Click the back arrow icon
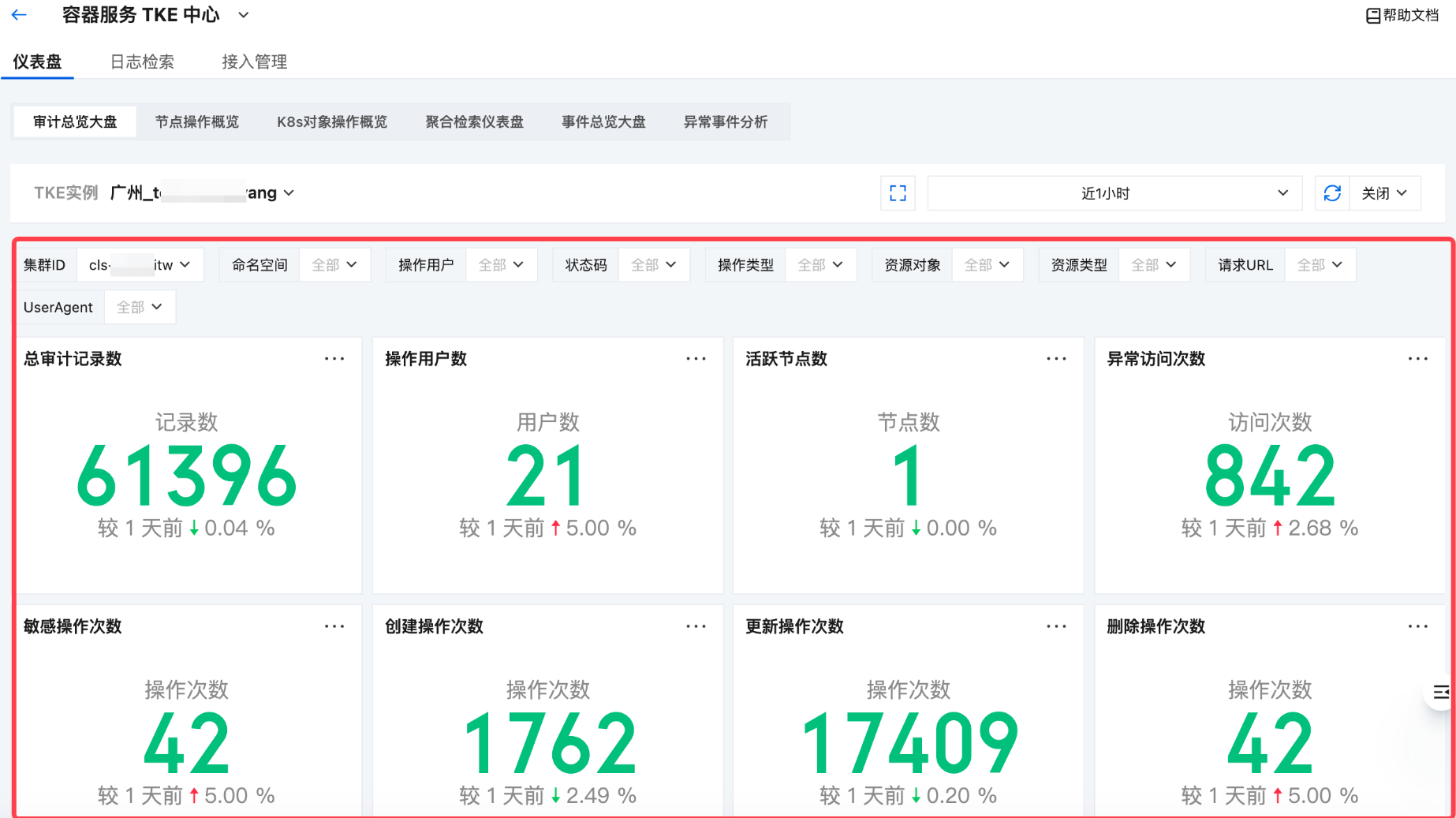The height and width of the screenshot is (818, 1456). (19, 15)
